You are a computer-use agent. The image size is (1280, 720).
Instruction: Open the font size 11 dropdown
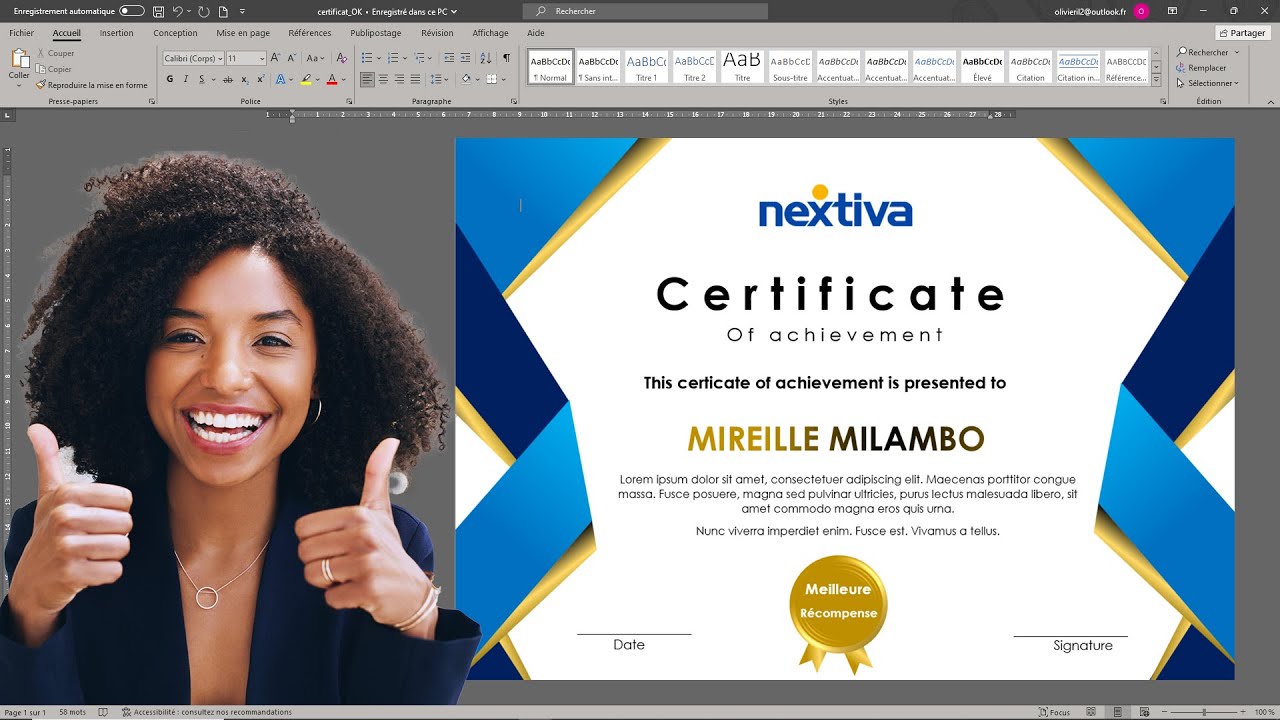click(262, 59)
